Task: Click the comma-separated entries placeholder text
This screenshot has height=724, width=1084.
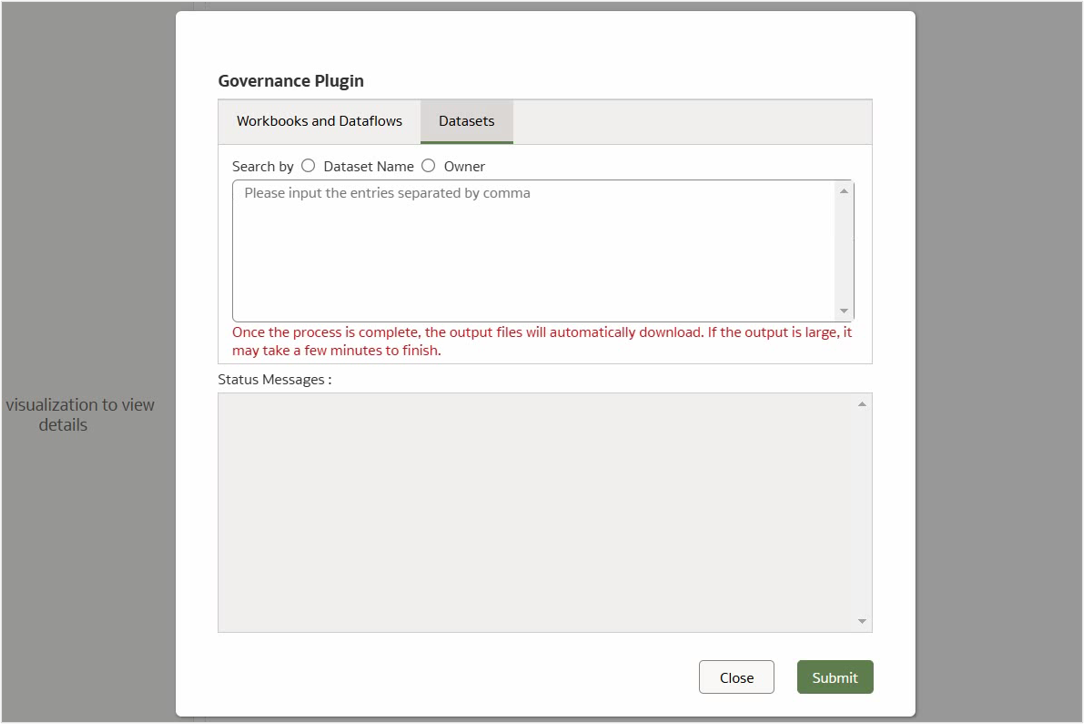Action: [x=383, y=192]
